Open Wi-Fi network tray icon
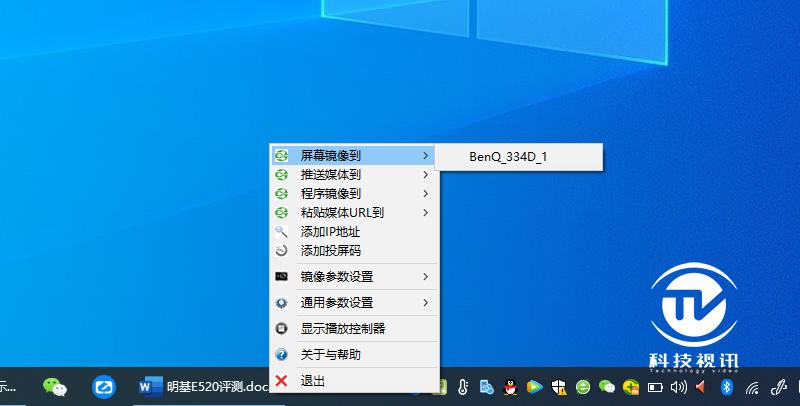Image resolution: width=800 pixels, height=406 pixels. [x=752, y=388]
